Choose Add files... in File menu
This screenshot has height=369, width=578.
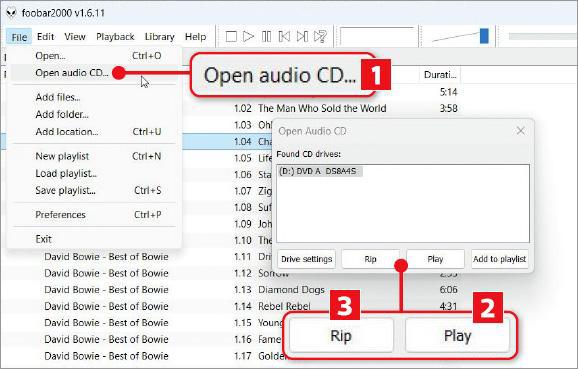[x=94, y=97]
